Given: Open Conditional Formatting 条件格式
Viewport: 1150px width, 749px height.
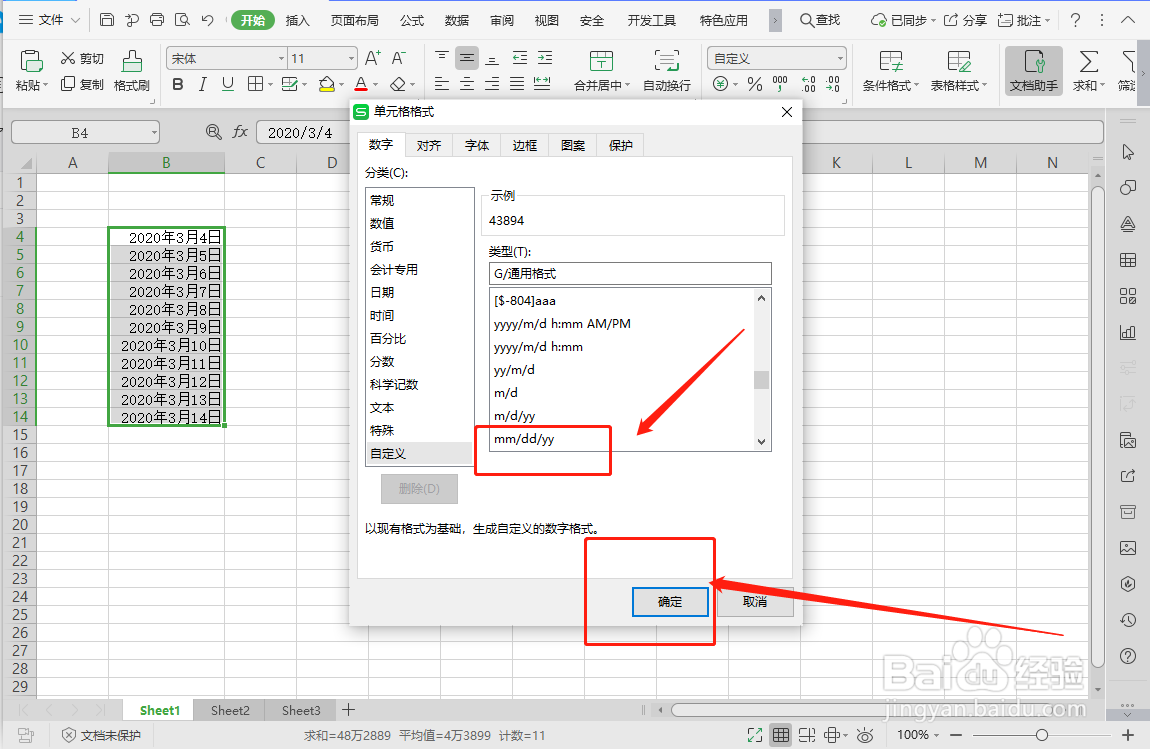Looking at the screenshot, I should click(x=884, y=71).
